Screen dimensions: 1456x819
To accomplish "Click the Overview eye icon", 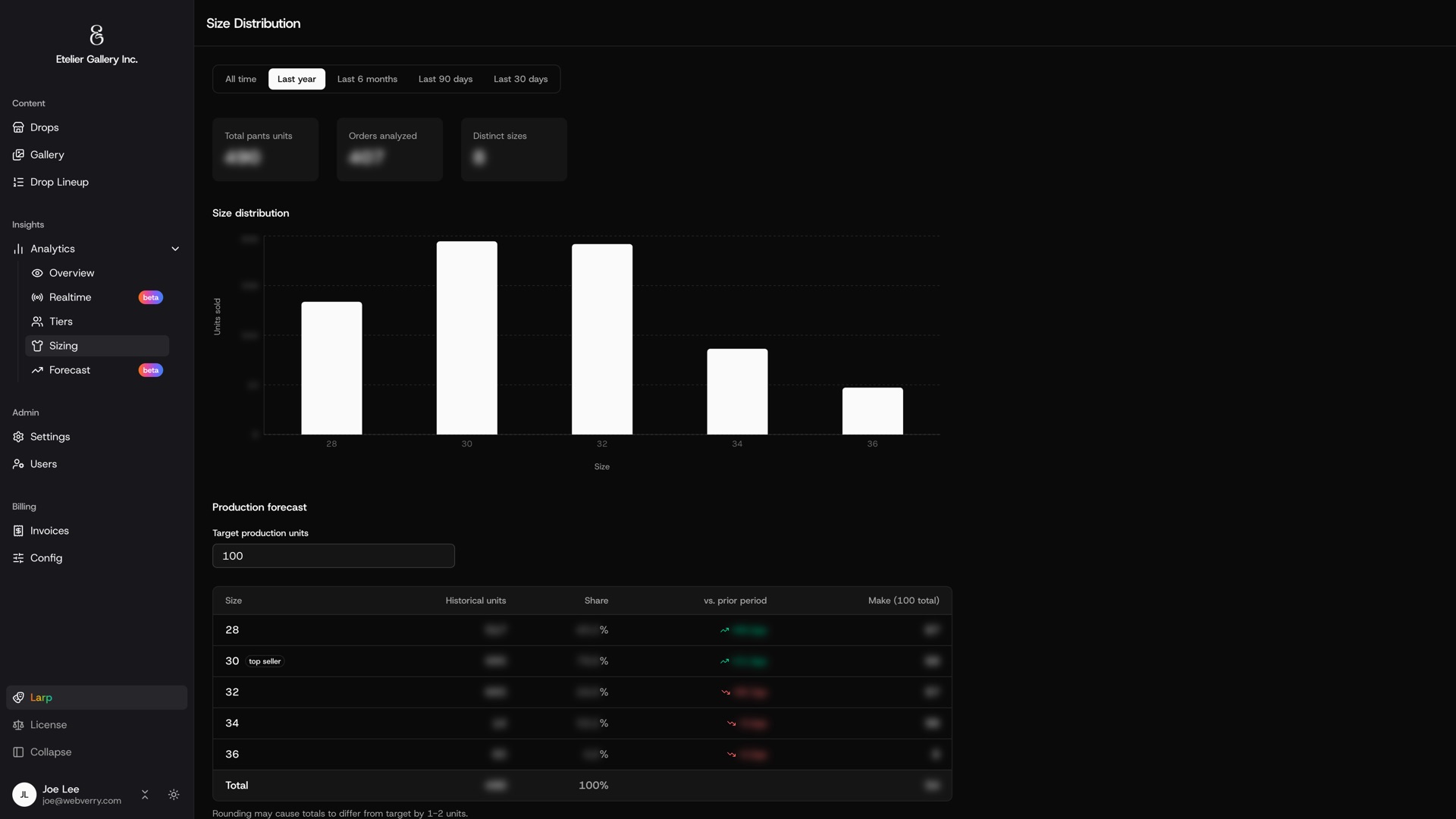I will tap(37, 273).
